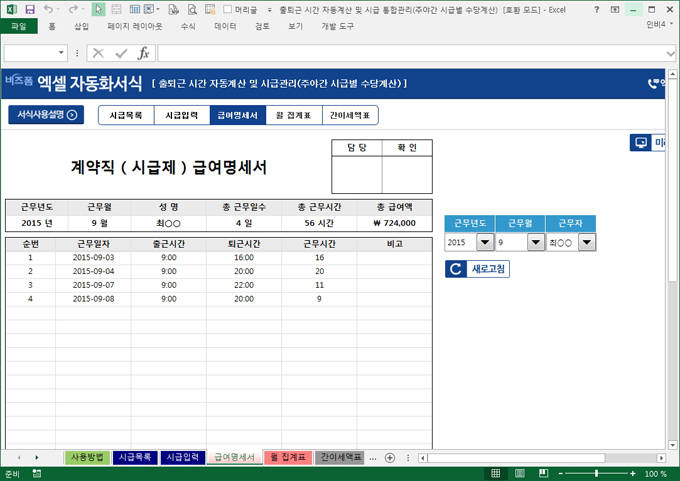Expand the 근무자 dropdown list
This screenshot has width=680, height=481.
pyautogui.click(x=585, y=242)
